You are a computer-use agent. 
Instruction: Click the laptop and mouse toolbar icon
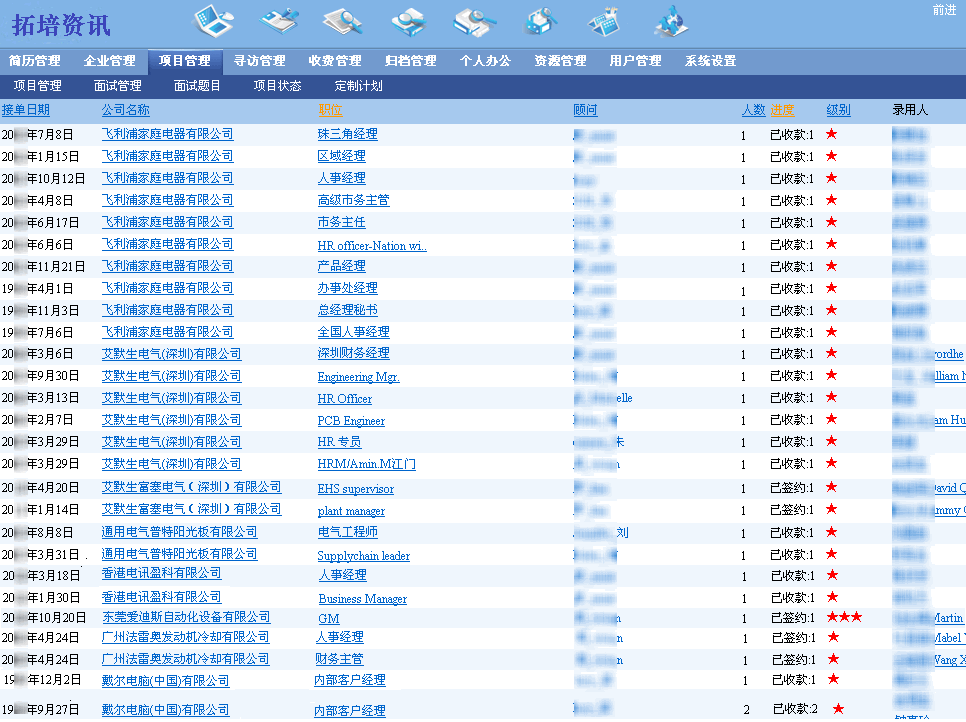[213, 20]
